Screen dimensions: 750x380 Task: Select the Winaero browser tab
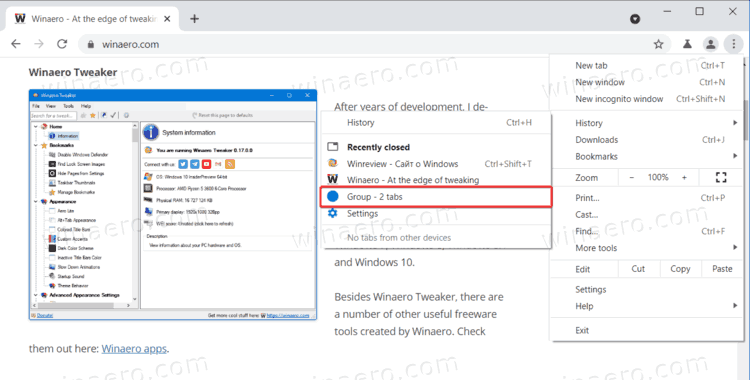coord(92,19)
